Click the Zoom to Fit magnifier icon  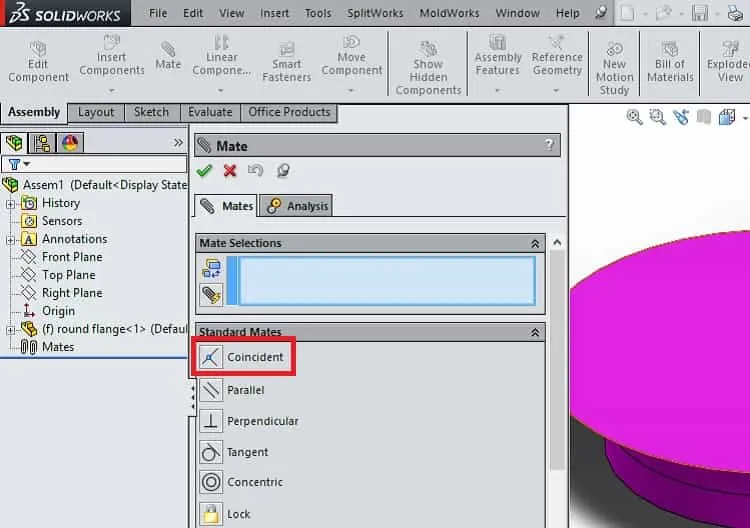pyautogui.click(x=634, y=117)
